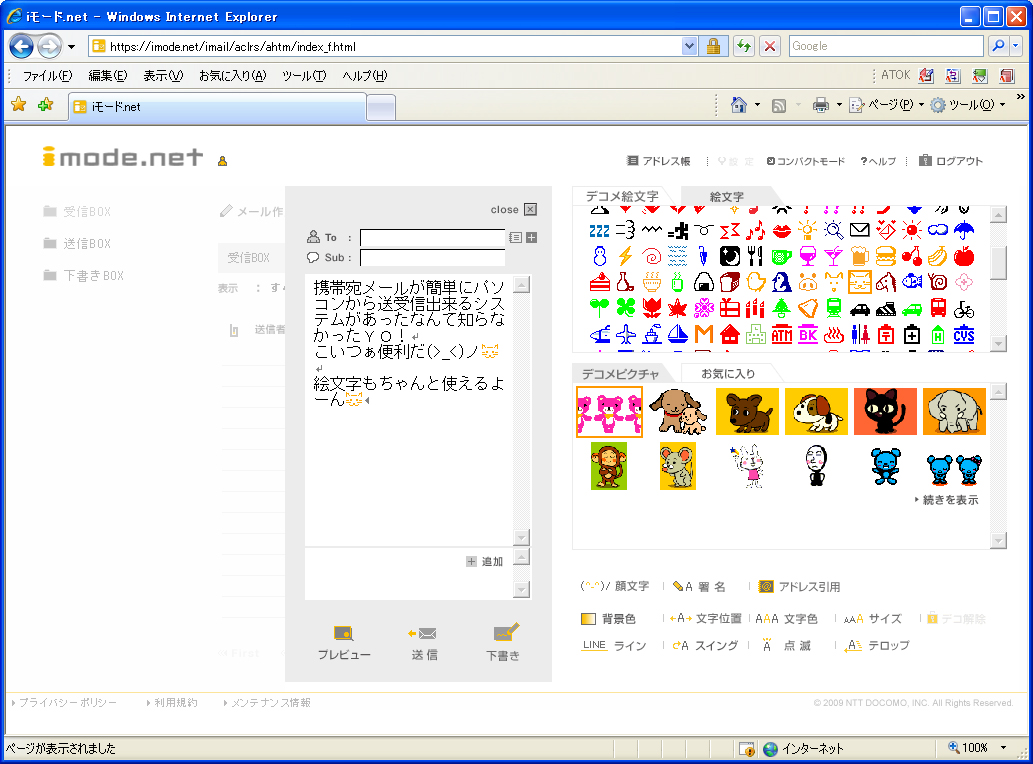1033x764 pixels.
Task: Switch to the 絵文字 tab
Action: tap(726, 196)
